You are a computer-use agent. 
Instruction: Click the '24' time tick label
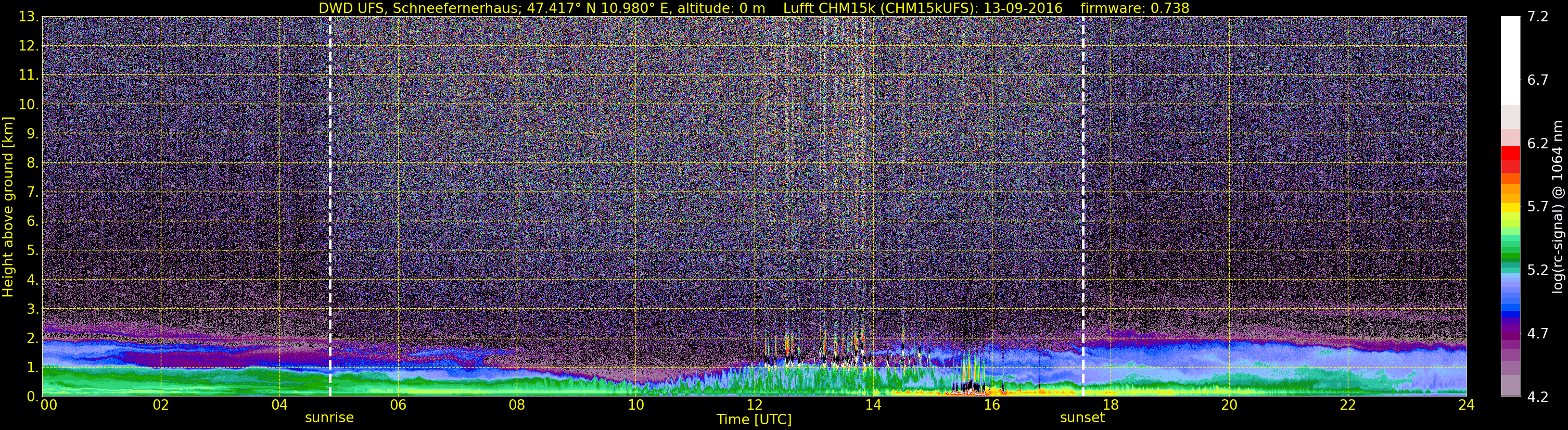pyautogui.click(x=1467, y=405)
